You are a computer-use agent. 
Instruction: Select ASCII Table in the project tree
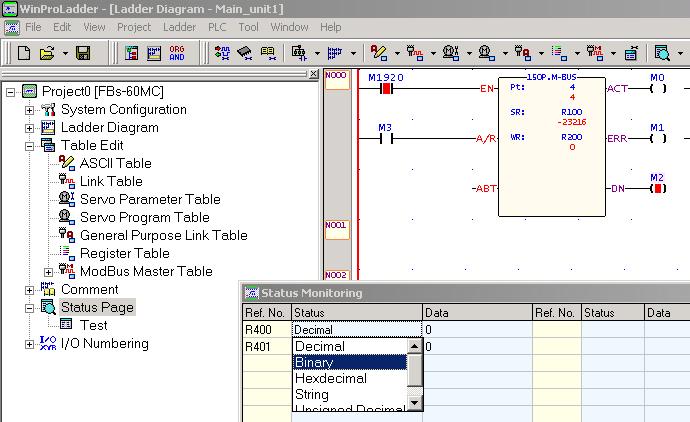pyautogui.click(x=115, y=163)
